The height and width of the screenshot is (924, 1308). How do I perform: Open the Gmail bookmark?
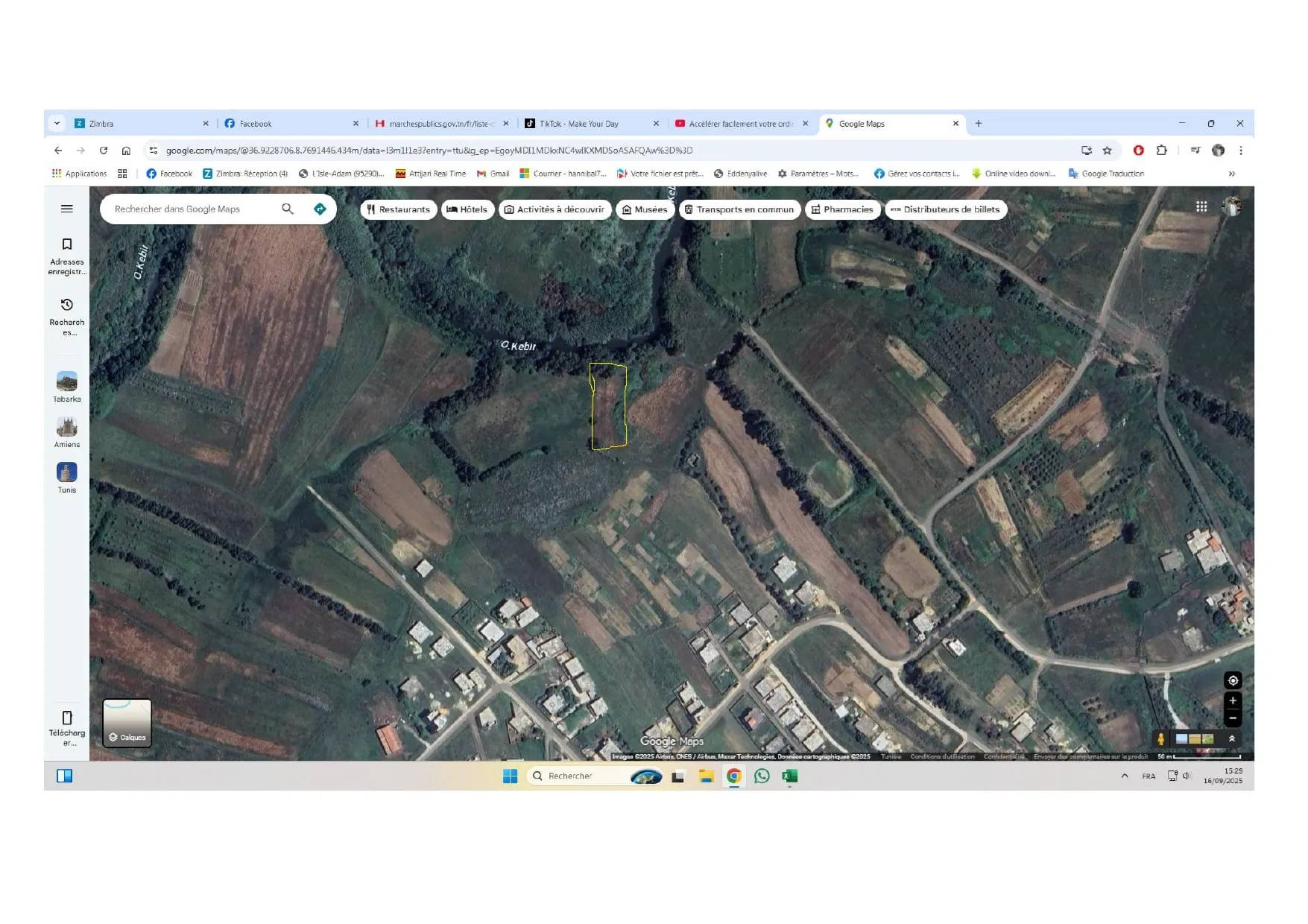493,174
